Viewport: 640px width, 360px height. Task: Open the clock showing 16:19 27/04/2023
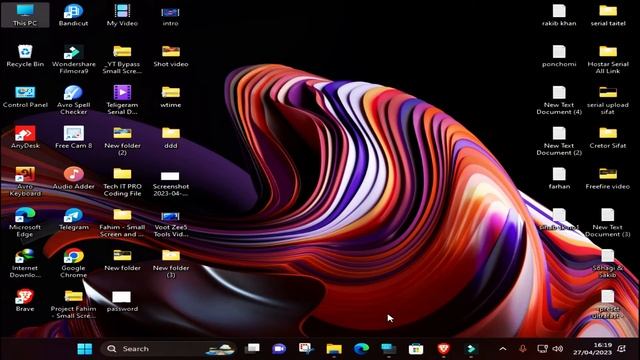(x=592, y=349)
